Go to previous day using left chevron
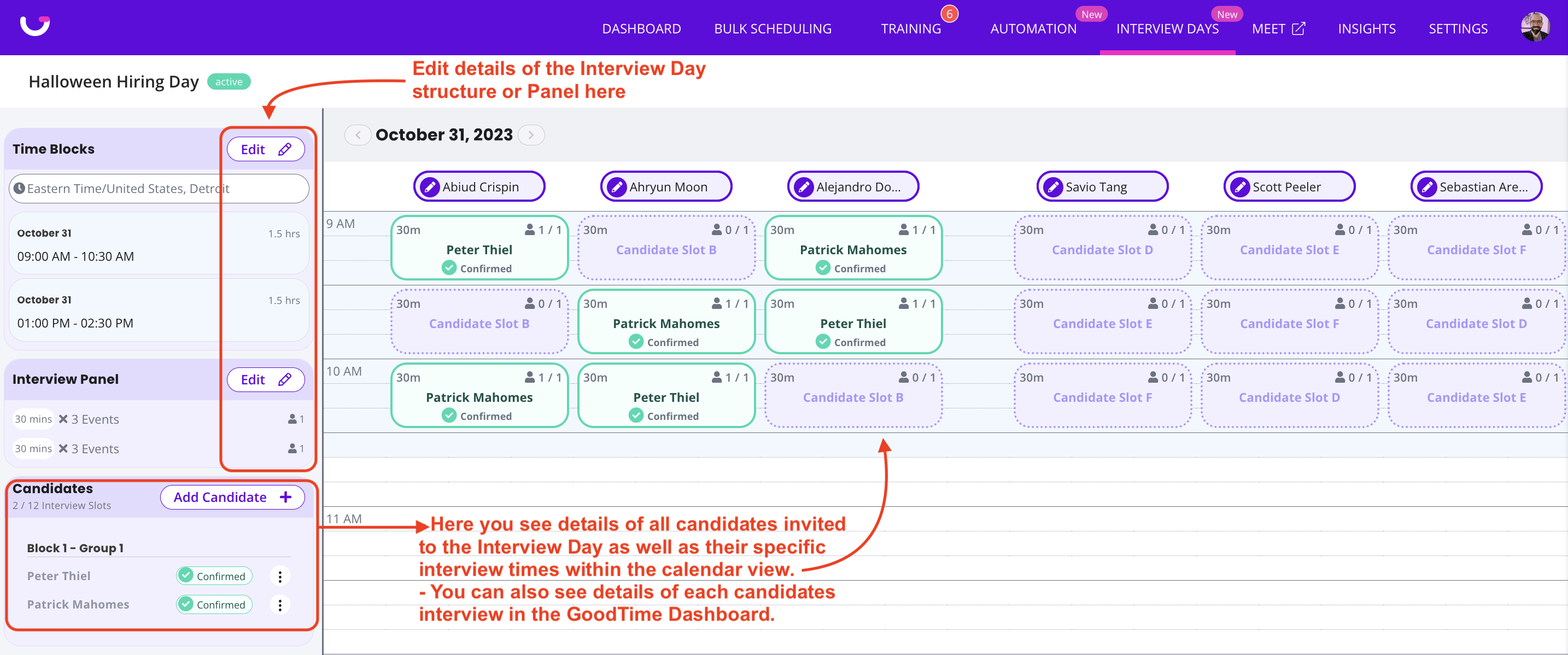This screenshot has width=1568, height=655. coord(358,134)
